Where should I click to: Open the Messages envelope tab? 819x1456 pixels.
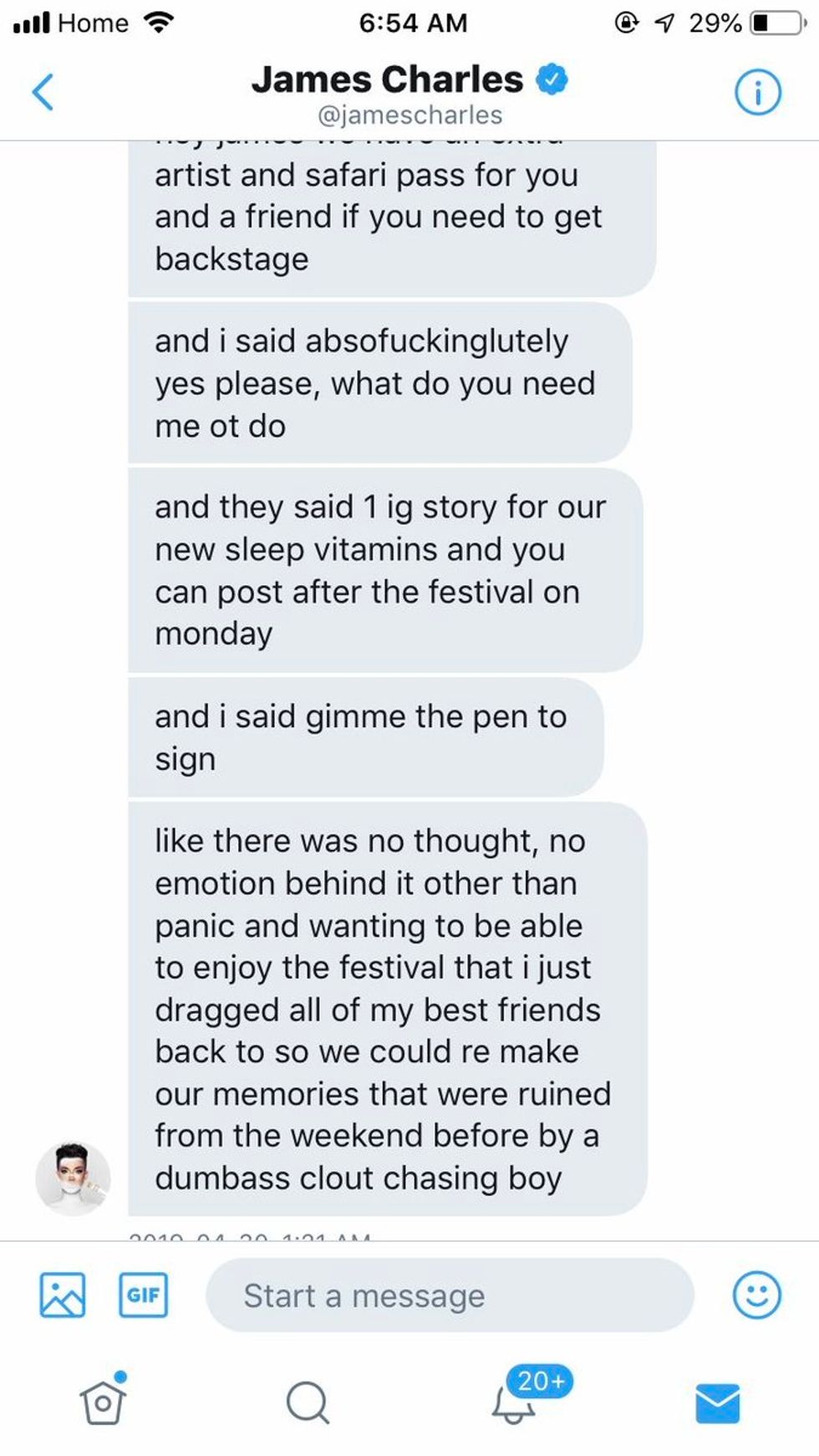pyautogui.click(x=718, y=1403)
